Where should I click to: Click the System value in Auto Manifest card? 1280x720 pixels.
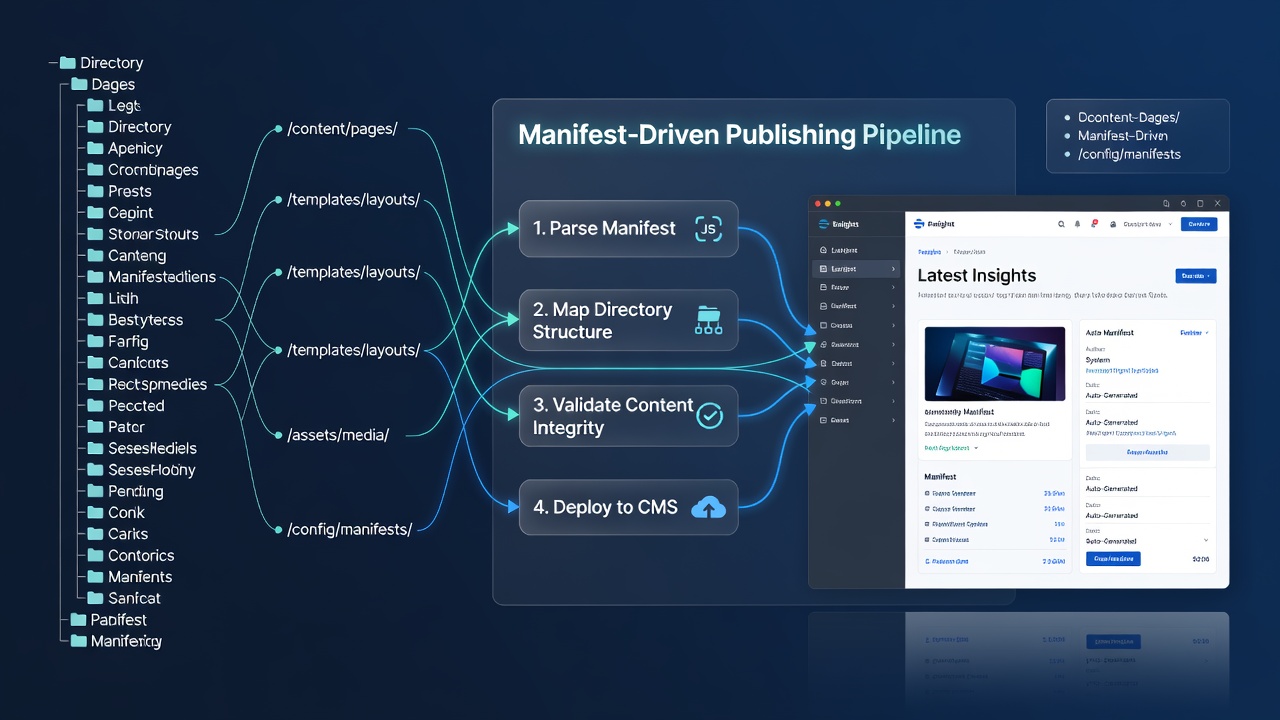coord(1098,360)
